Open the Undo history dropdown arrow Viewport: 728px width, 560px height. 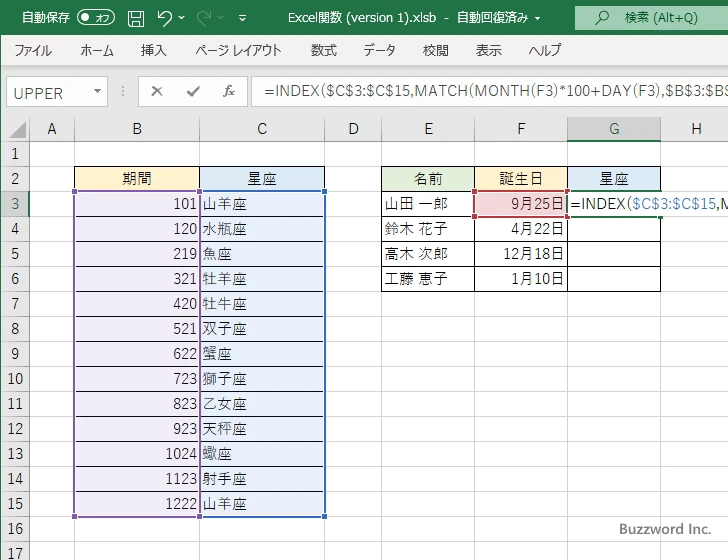pos(182,18)
